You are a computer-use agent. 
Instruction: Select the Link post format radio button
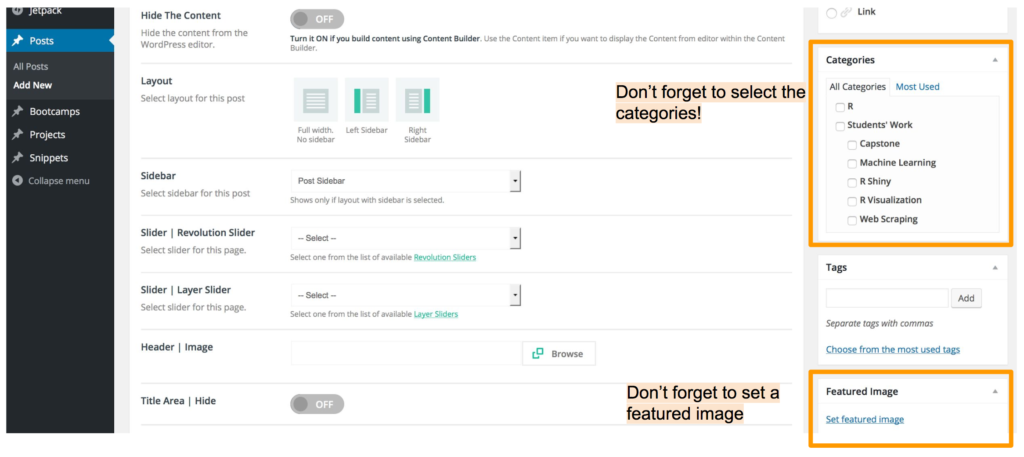pyautogui.click(x=831, y=12)
